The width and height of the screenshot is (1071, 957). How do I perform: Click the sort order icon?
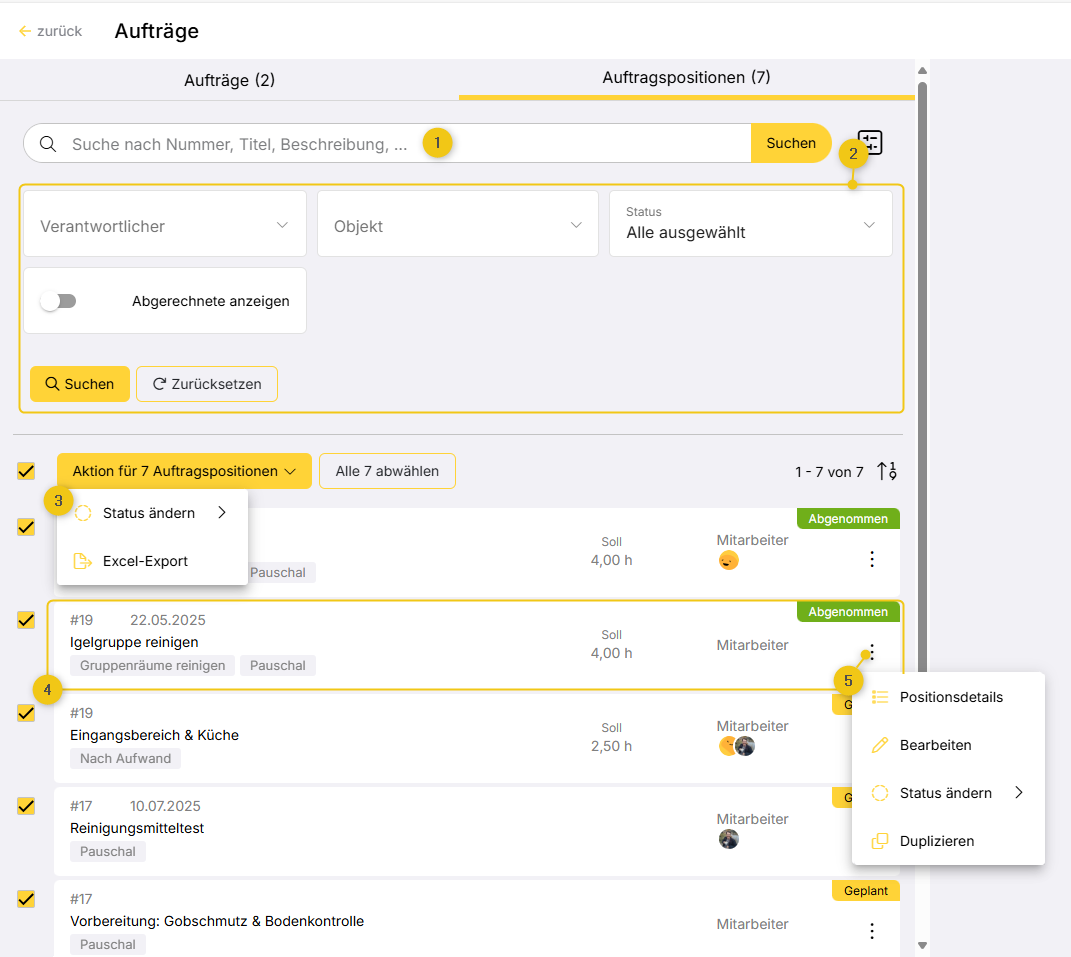pos(887,471)
